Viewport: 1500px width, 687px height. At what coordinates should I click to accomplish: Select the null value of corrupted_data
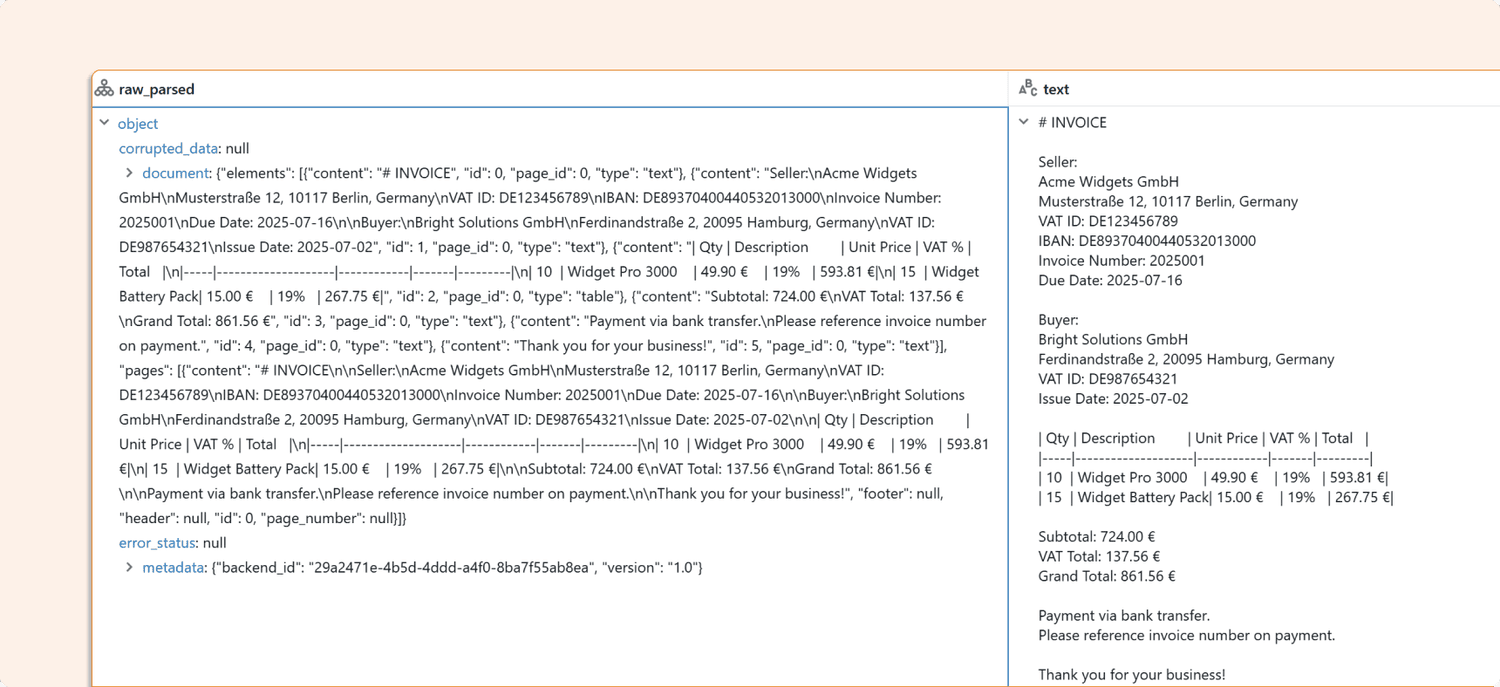coord(236,148)
